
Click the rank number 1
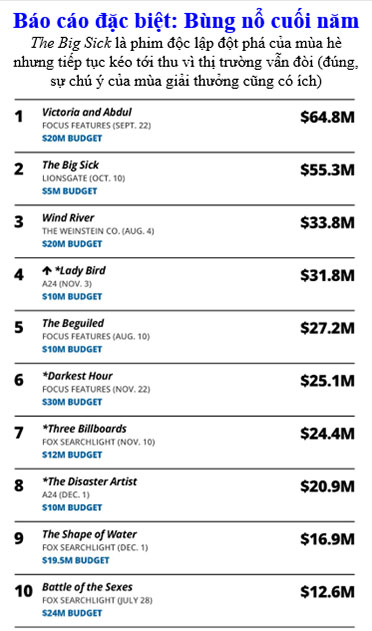pyautogui.click(x=19, y=117)
